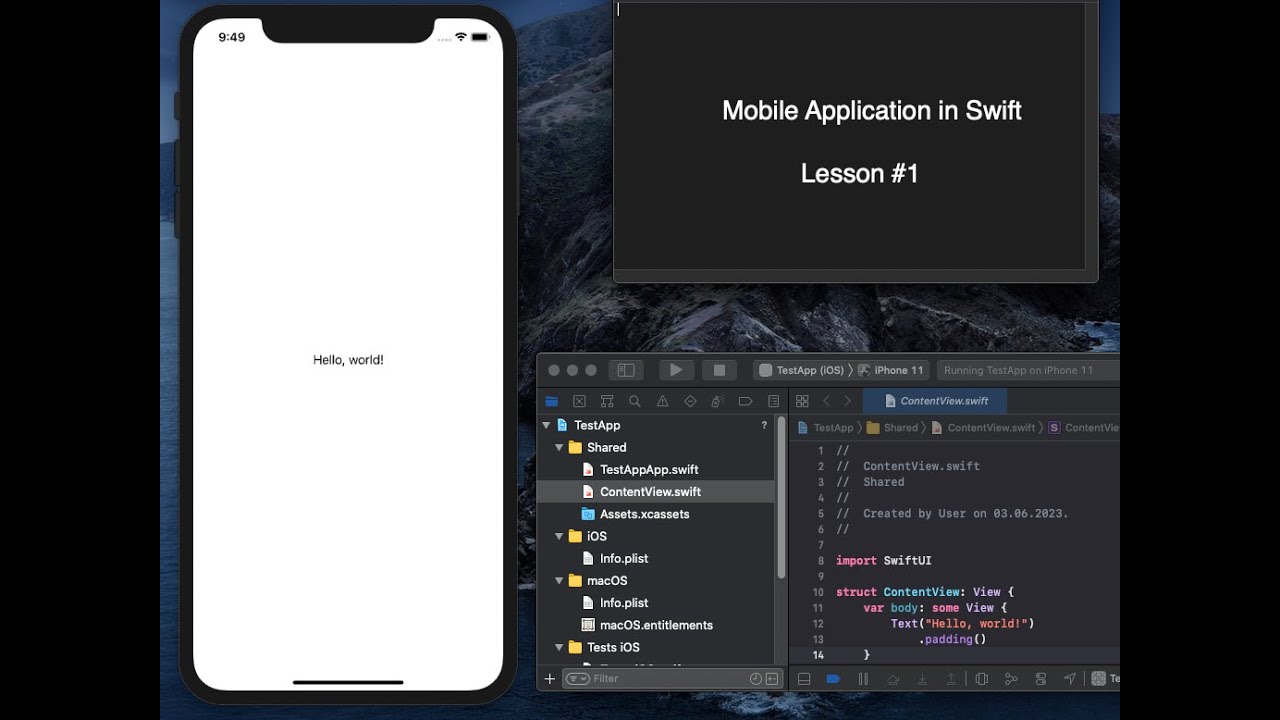Open the related items grid menu
This screenshot has width=1280, height=720.
tap(802, 401)
